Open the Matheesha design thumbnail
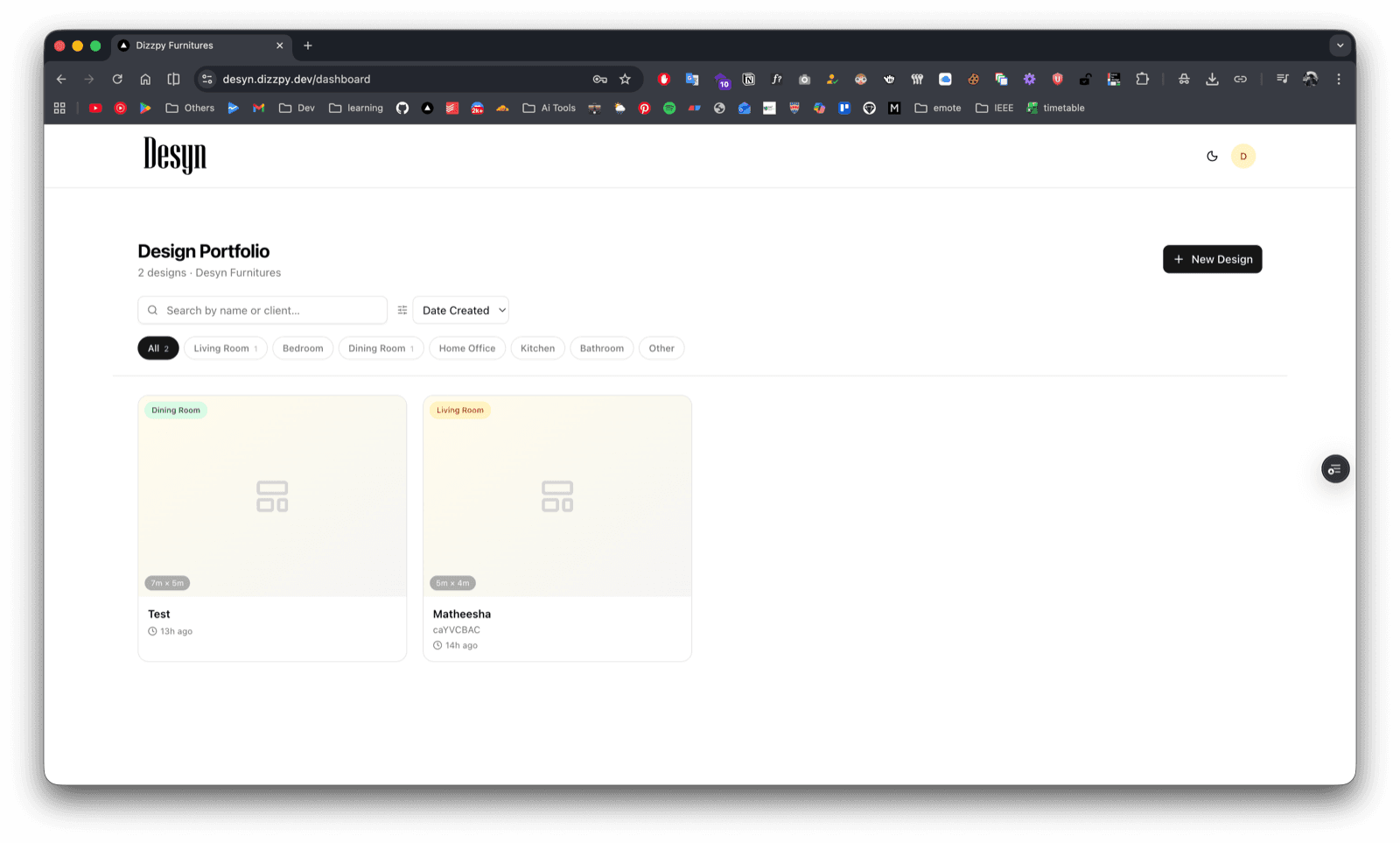 [x=557, y=496]
